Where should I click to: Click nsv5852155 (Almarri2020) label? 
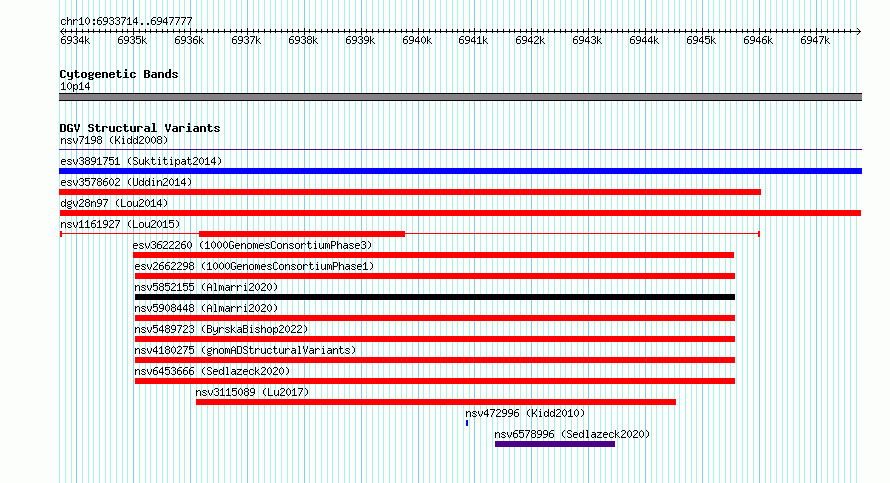click(x=207, y=287)
